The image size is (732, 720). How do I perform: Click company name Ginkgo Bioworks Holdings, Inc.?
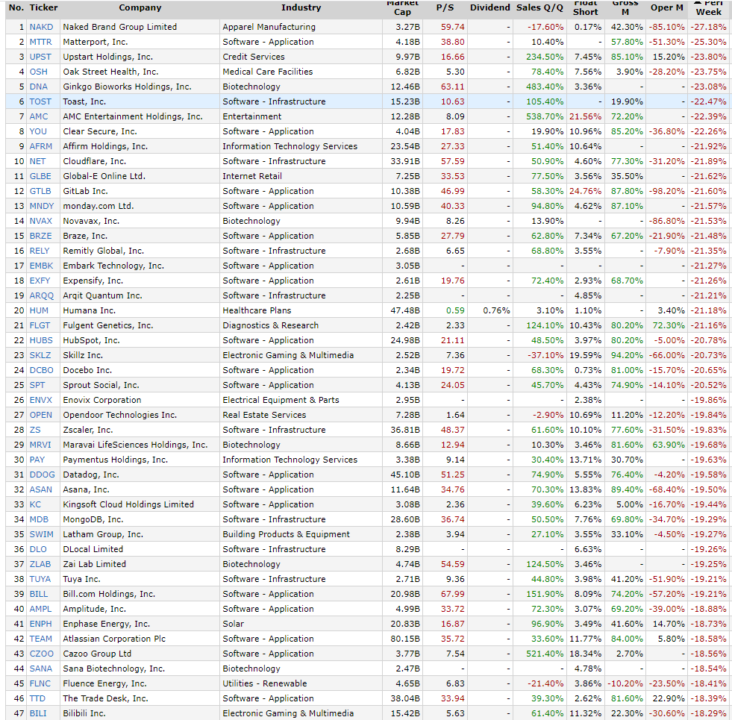click(127, 87)
